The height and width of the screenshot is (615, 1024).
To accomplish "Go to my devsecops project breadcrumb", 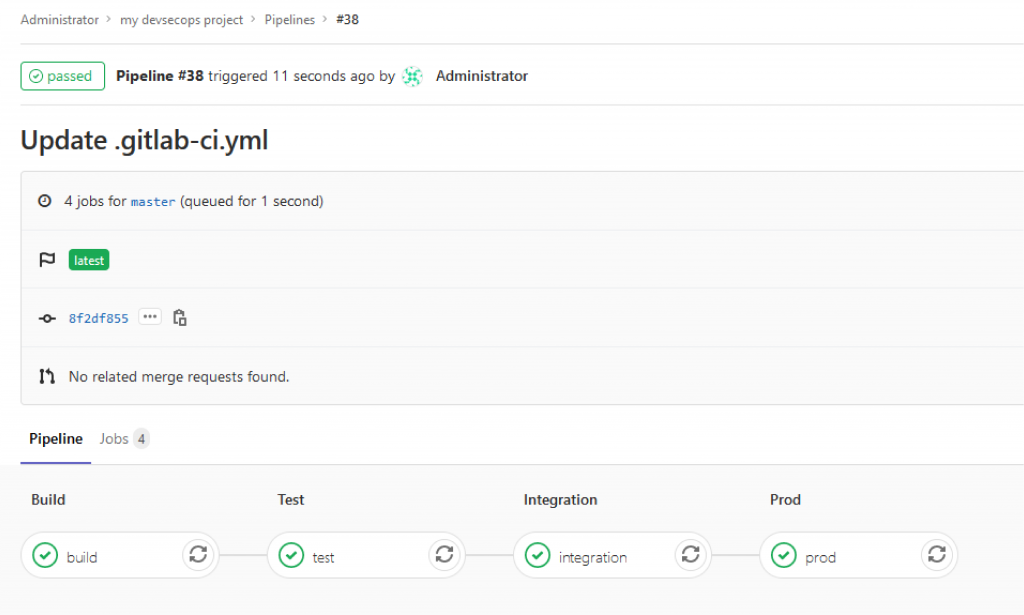I will pyautogui.click(x=181, y=20).
